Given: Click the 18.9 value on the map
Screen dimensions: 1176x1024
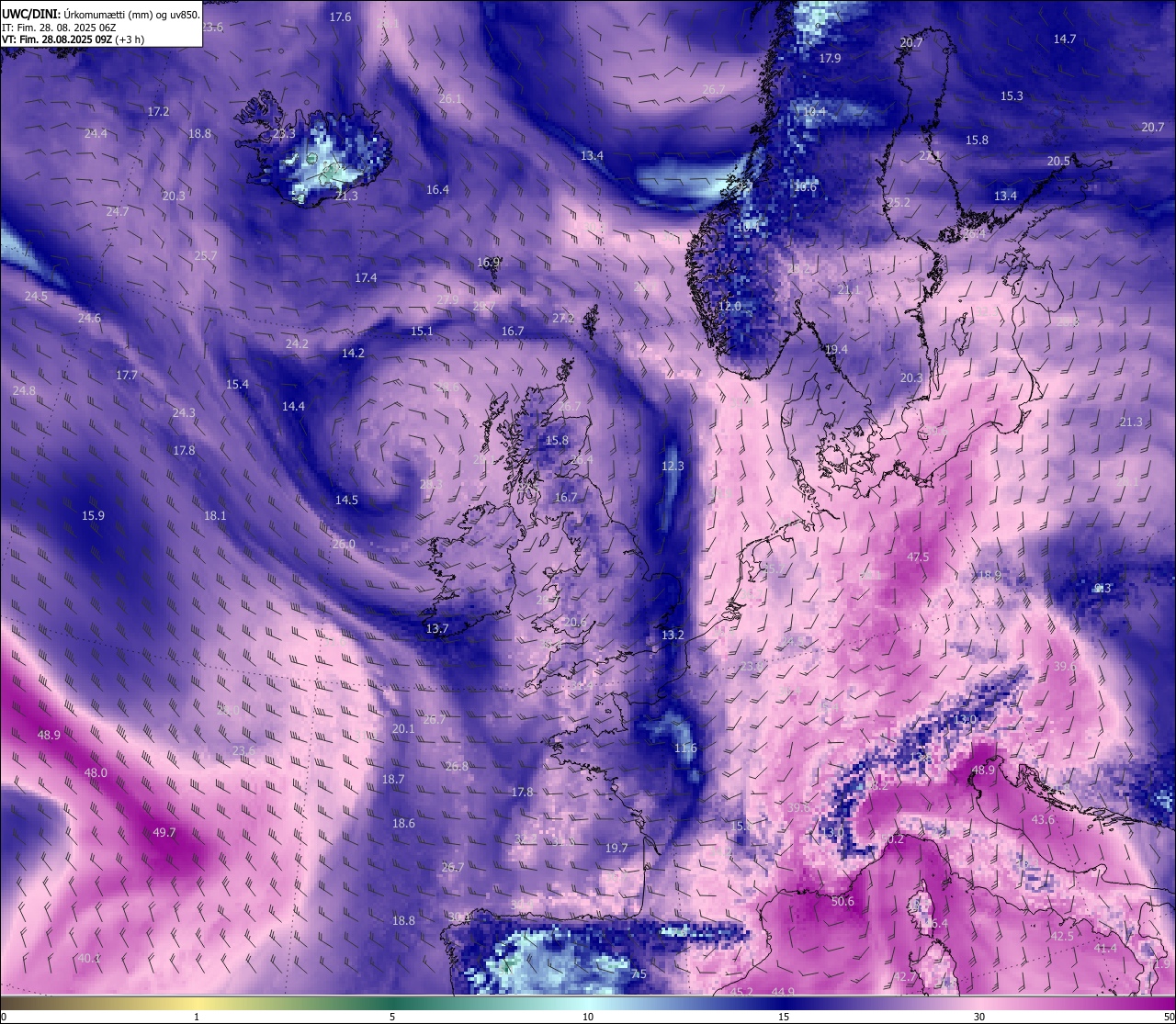Looking at the screenshot, I should click(x=989, y=576).
